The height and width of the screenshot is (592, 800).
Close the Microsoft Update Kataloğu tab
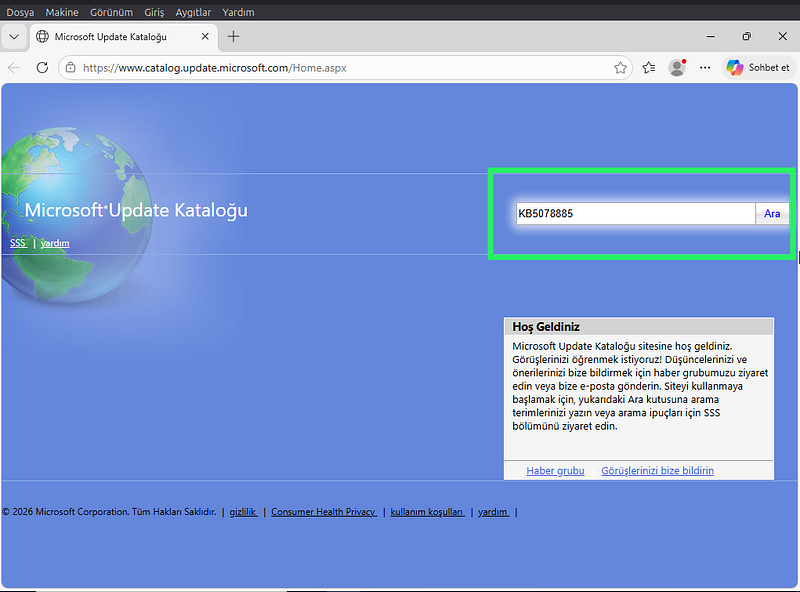pos(205,37)
